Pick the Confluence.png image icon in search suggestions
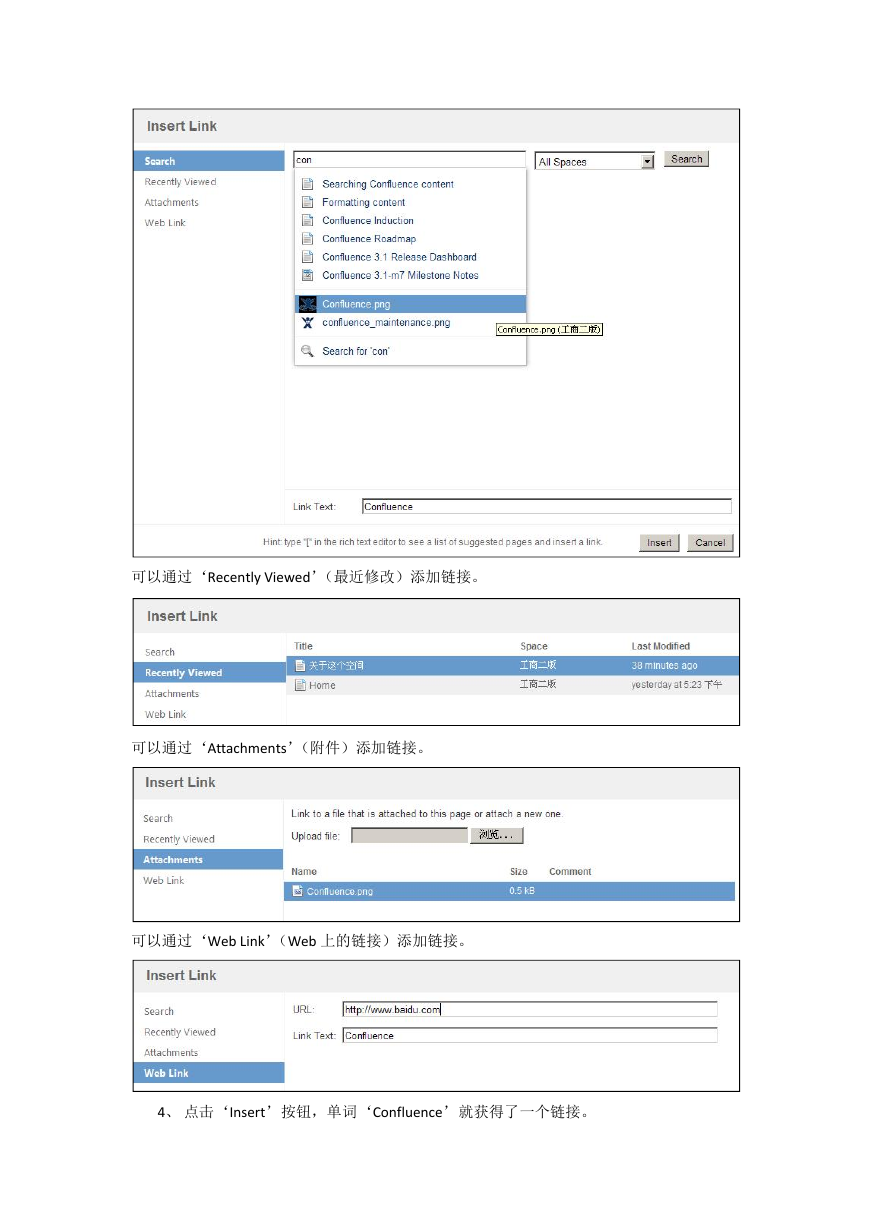The width and height of the screenshot is (869, 1228). pos(308,304)
